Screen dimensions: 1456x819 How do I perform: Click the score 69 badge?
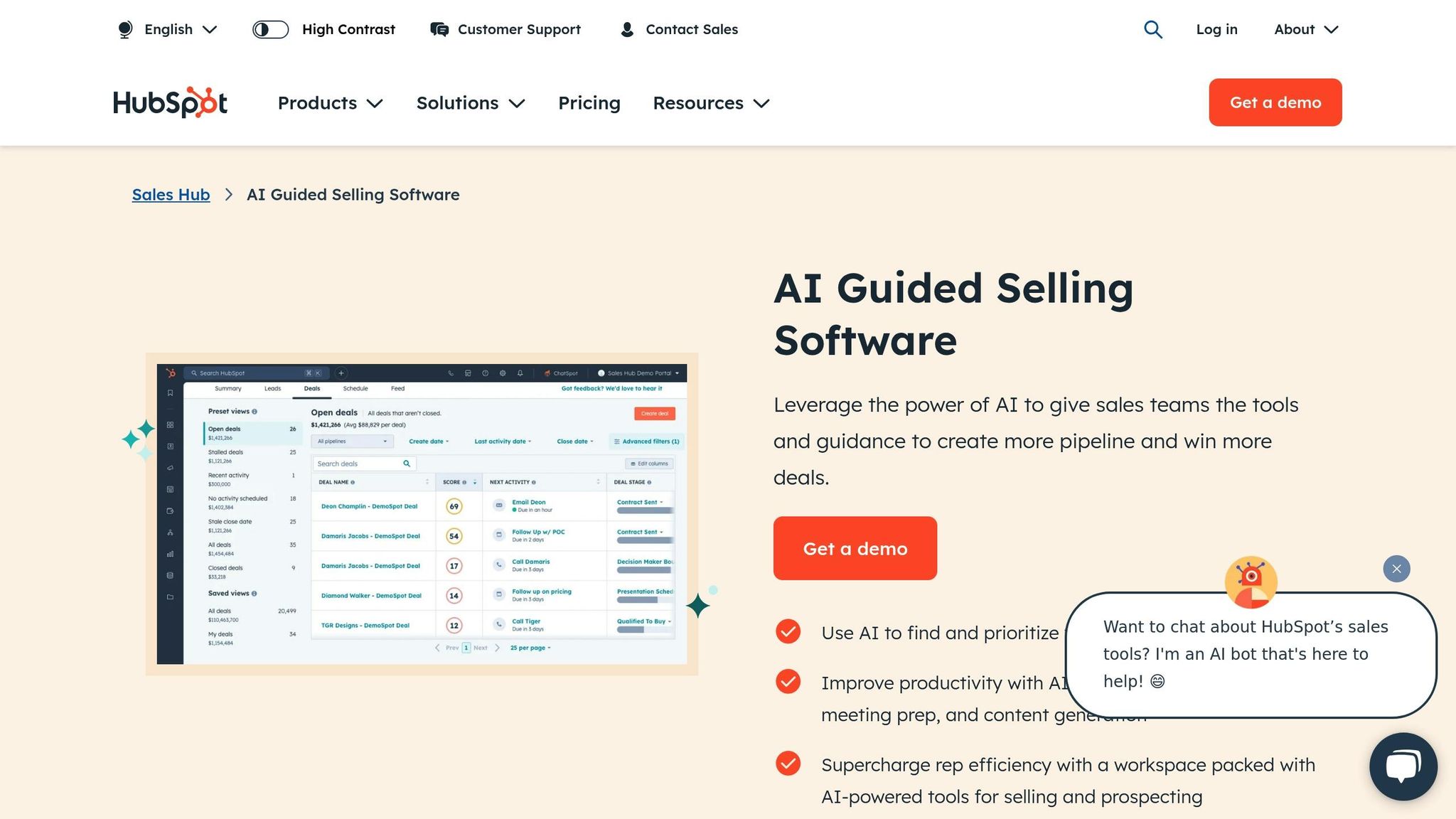[x=454, y=506]
